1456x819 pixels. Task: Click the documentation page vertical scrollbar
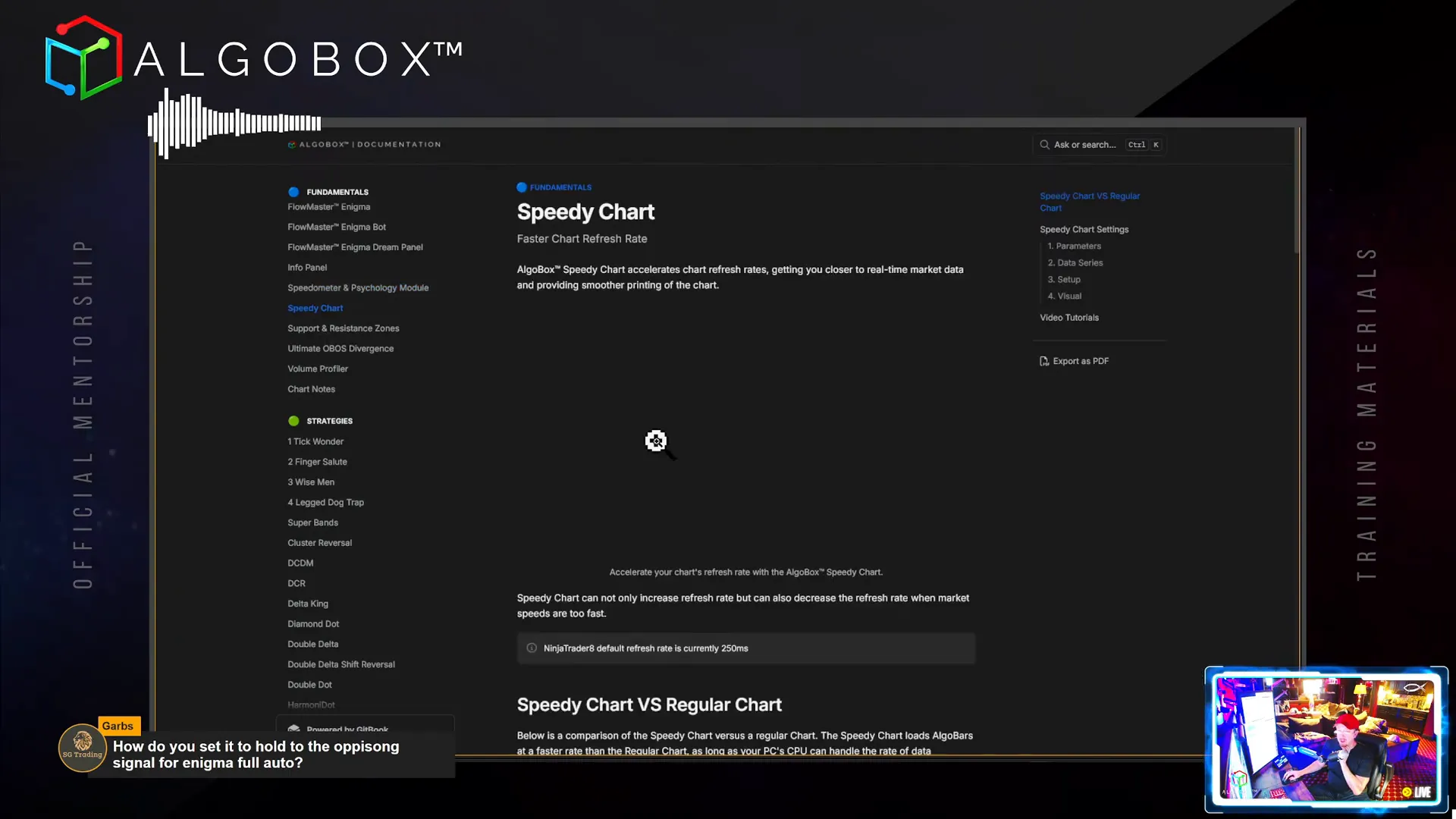point(1298,190)
